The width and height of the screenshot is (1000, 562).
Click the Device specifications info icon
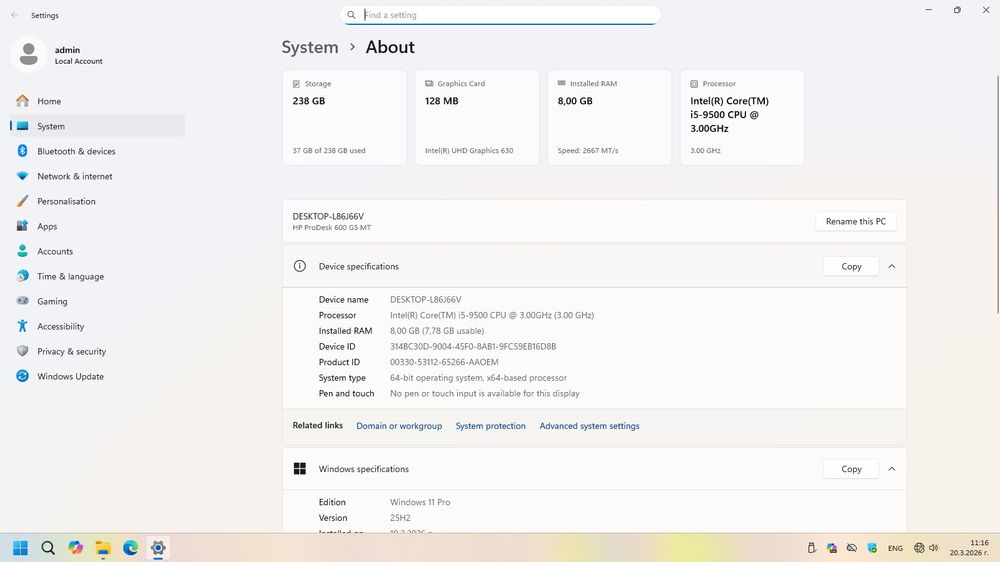pos(300,266)
